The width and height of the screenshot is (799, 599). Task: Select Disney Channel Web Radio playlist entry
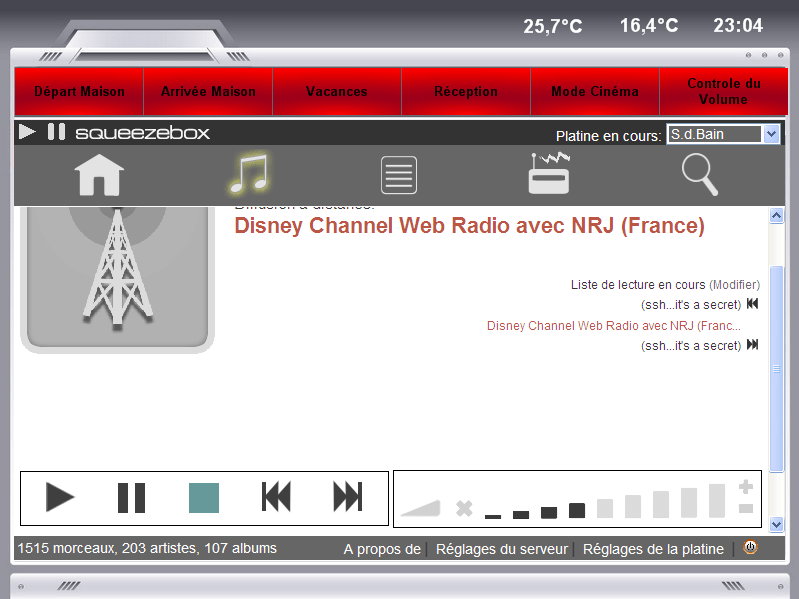click(614, 325)
